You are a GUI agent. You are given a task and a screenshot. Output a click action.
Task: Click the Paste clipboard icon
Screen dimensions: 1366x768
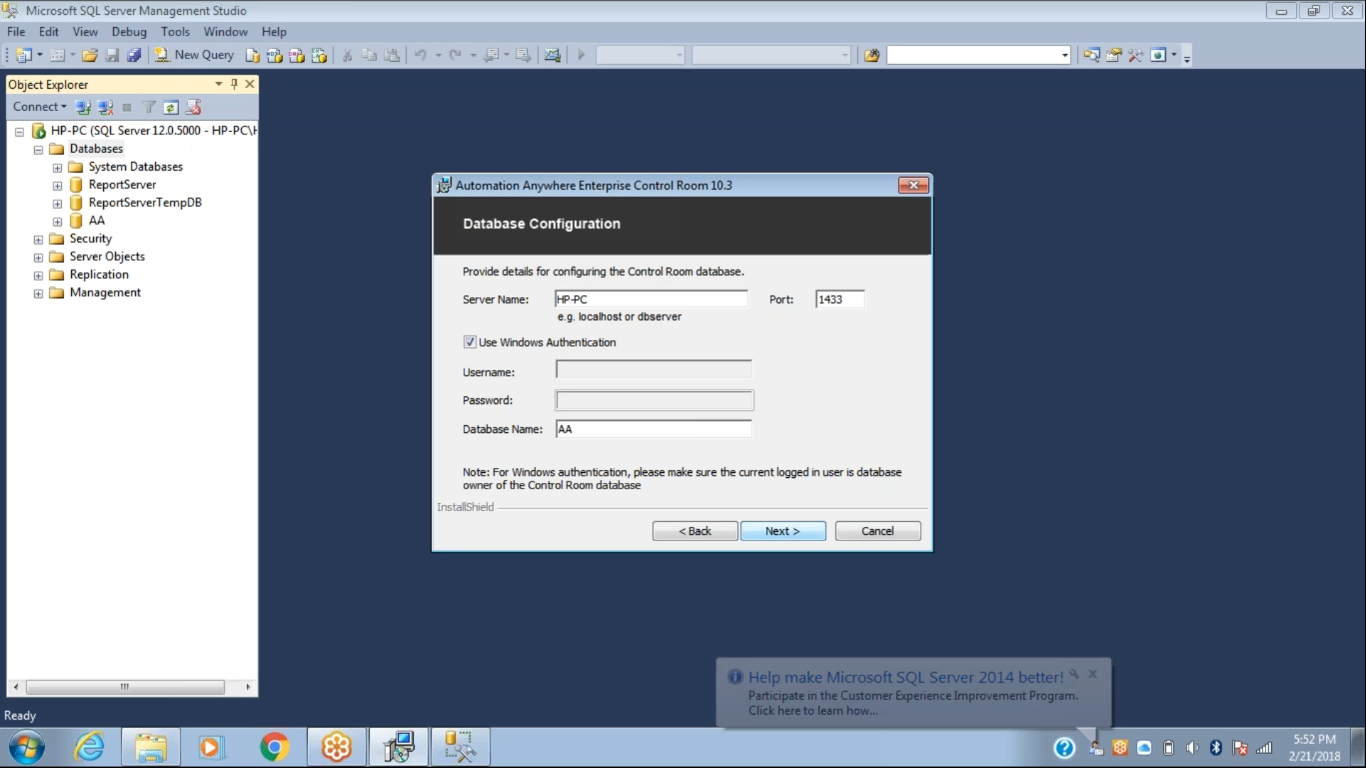[x=392, y=55]
